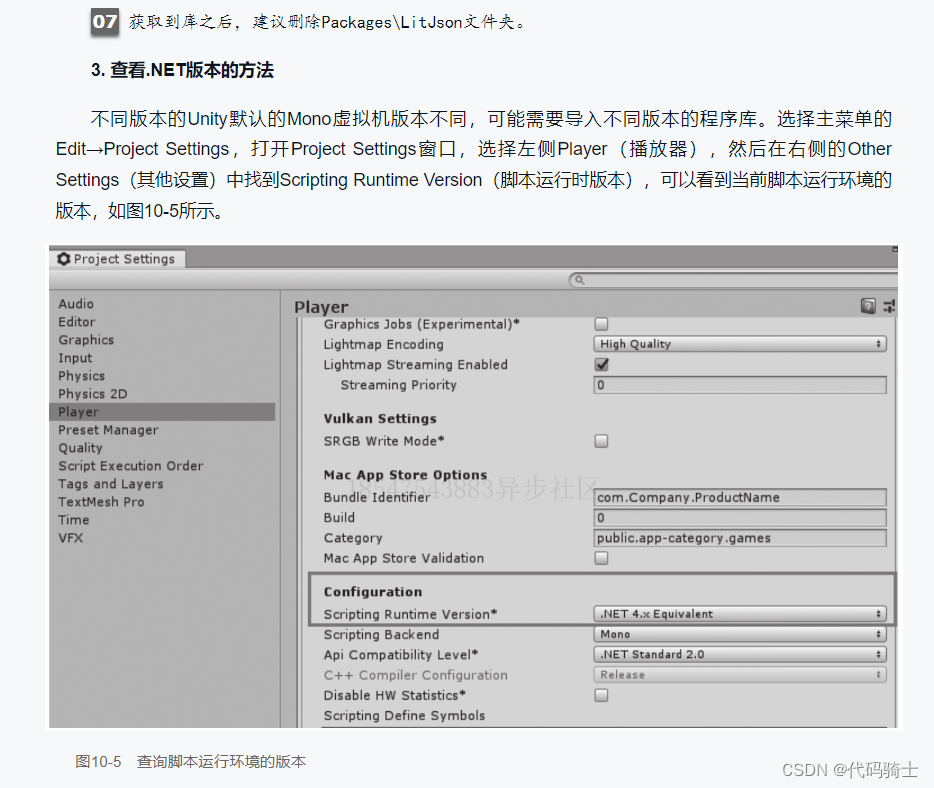Select Input in settings list
The height and width of the screenshot is (788, 934).
[75, 358]
